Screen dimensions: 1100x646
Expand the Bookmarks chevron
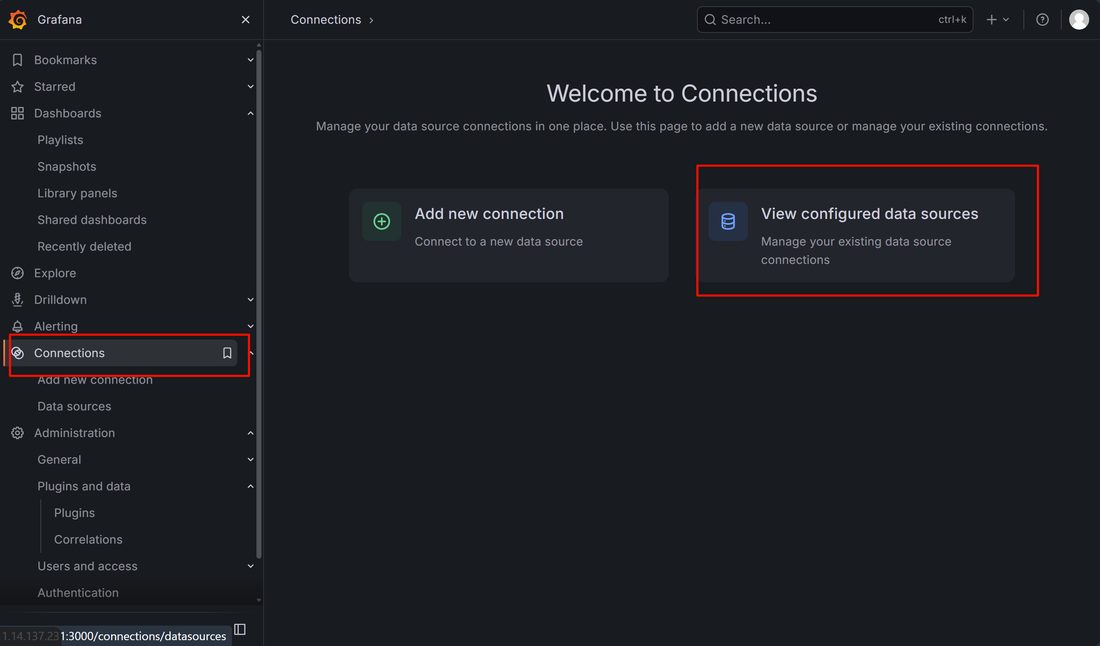[250, 60]
